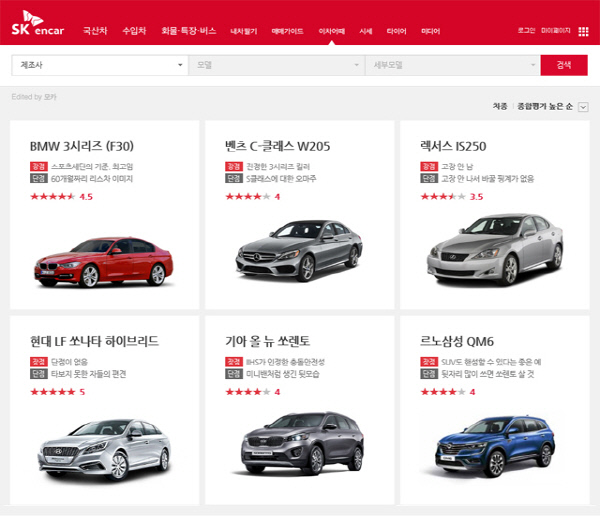Screen dimensions: 600x516
Task: Click the QM6 star rating
Action: point(448,392)
